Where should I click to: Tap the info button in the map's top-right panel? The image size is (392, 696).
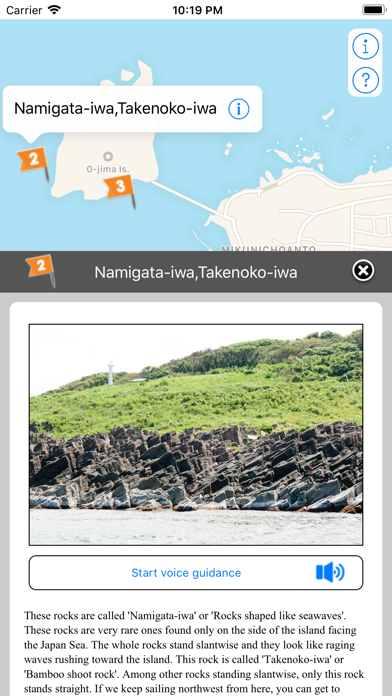[x=365, y=46]
